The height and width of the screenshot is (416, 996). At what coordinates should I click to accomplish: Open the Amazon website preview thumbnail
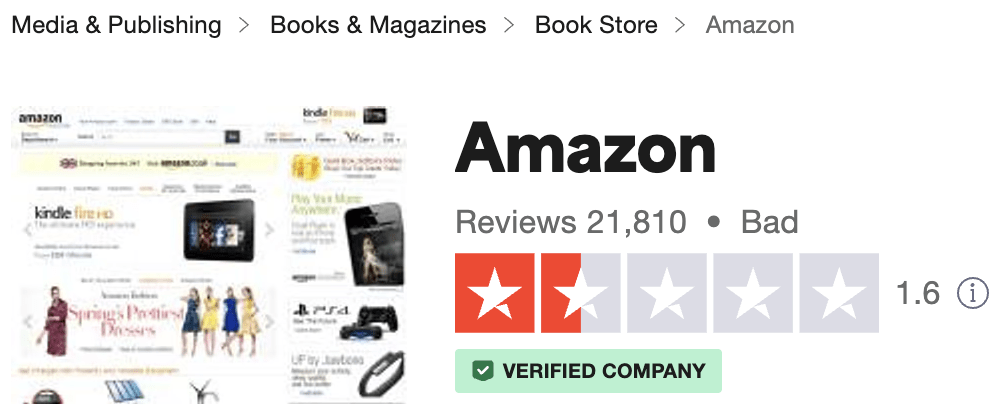[208, 255]
